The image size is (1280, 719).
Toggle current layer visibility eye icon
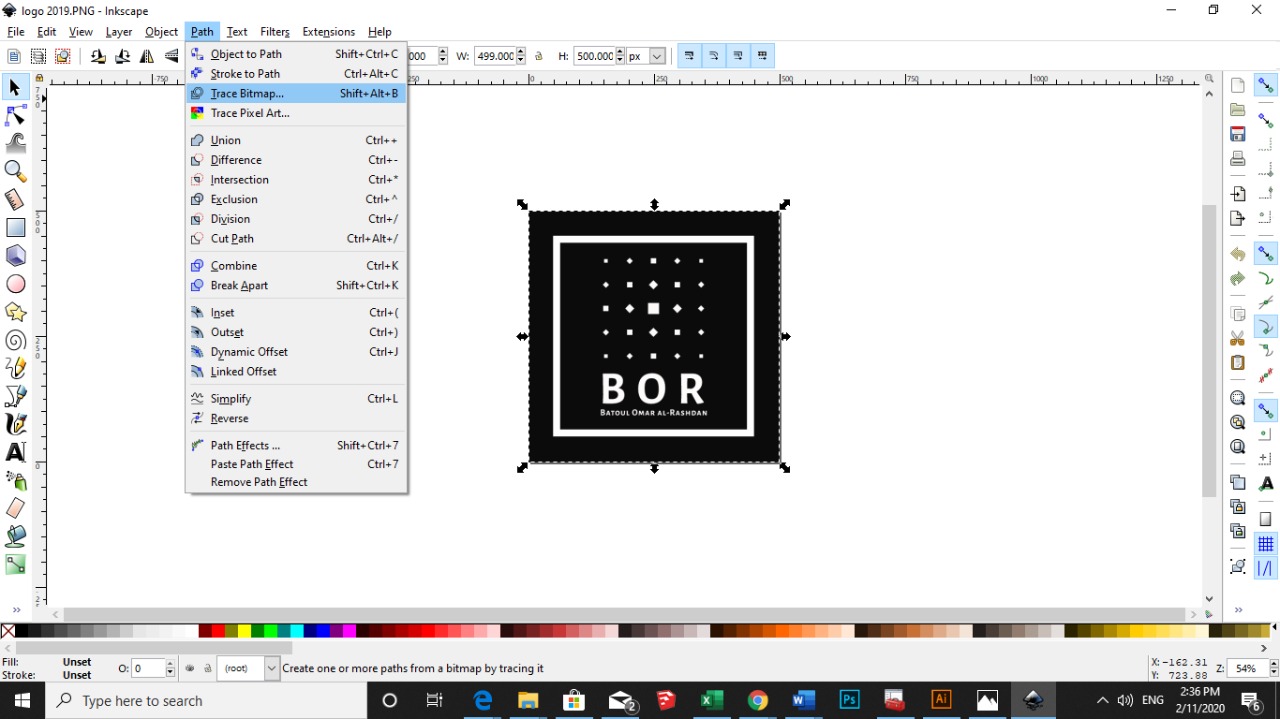(x=190, y=668)
